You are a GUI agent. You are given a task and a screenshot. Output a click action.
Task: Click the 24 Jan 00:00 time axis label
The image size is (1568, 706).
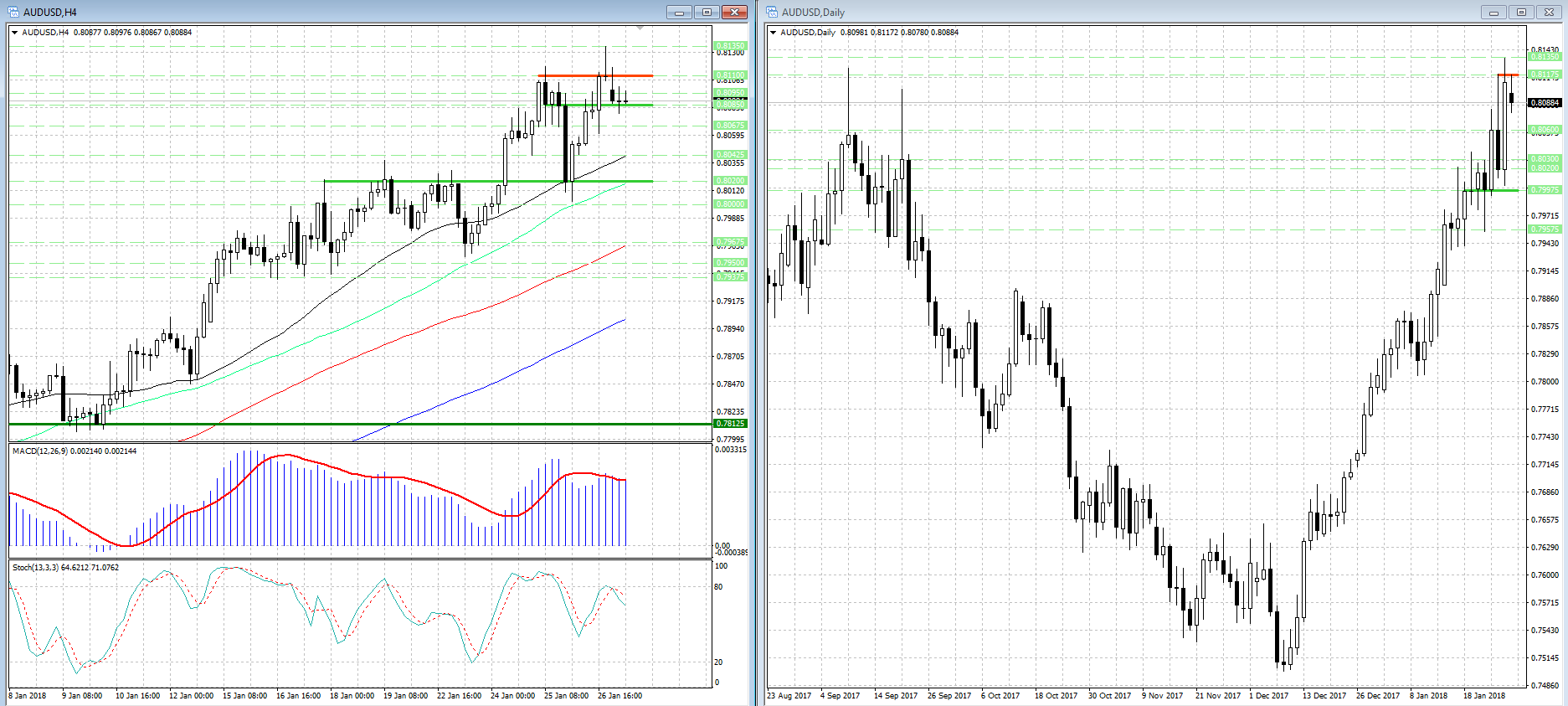pos(512,696)
